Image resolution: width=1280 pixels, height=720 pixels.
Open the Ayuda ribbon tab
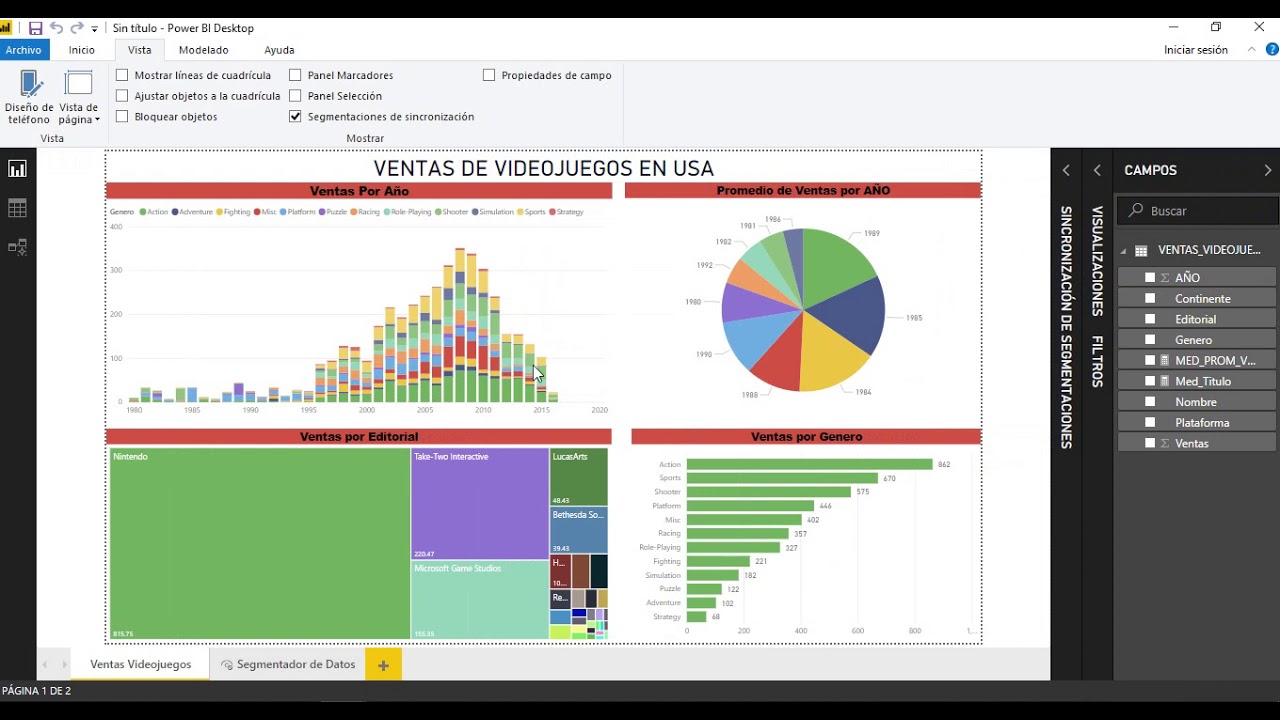279,50
